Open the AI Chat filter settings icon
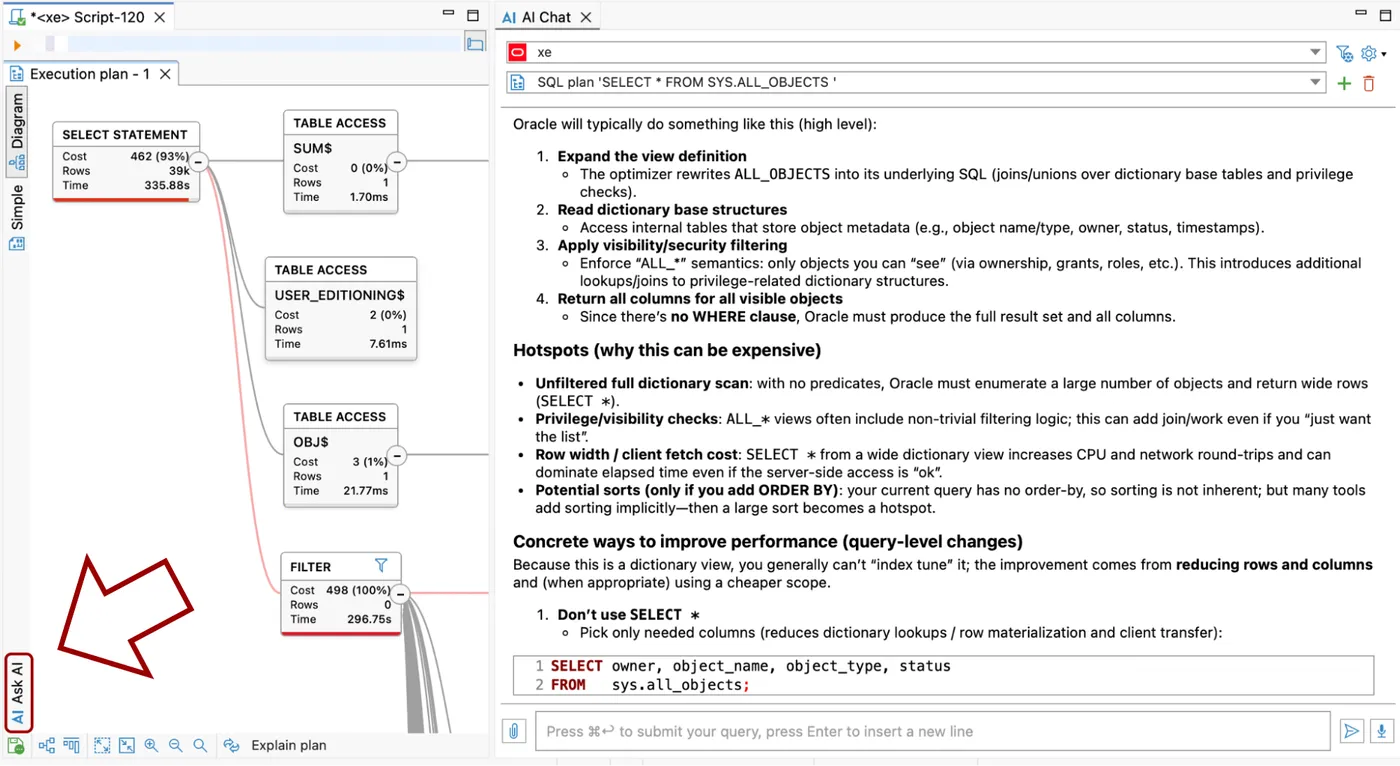 (1344, 53)
